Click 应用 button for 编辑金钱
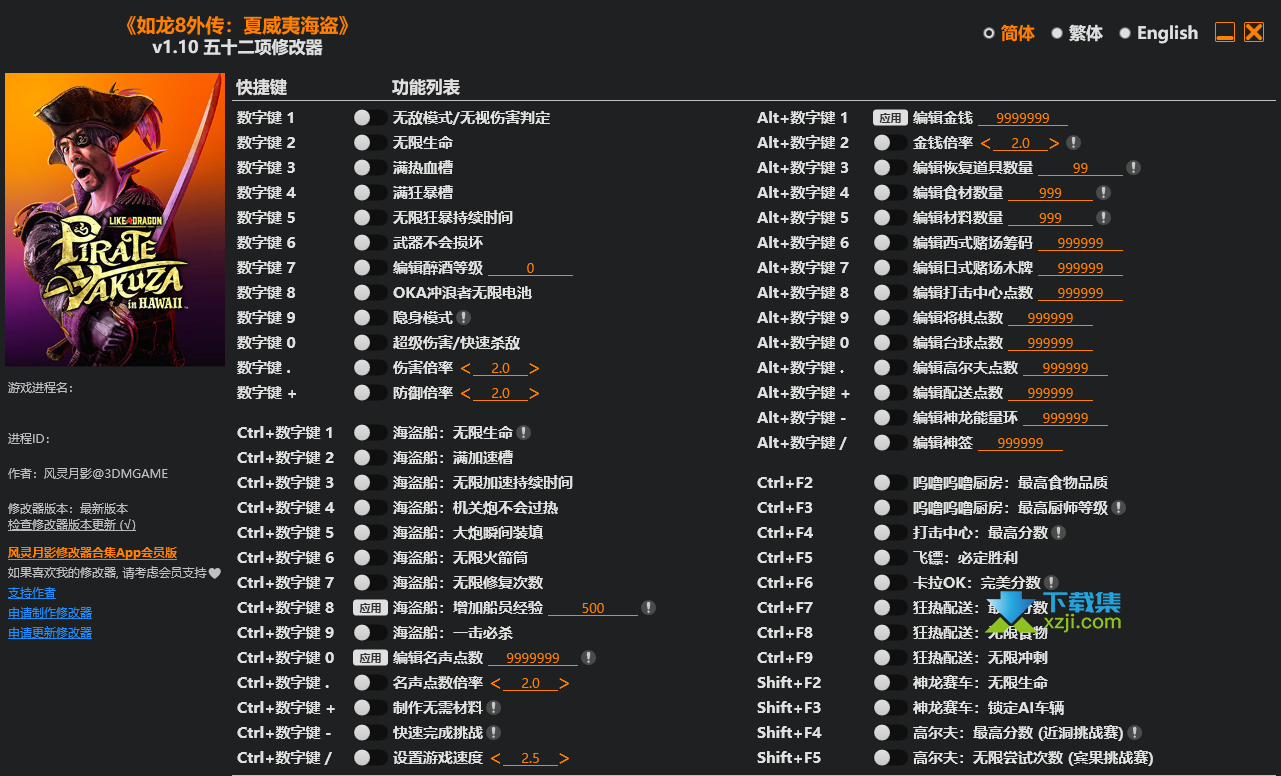Viewport: 1281px width, 776px height. [x=890, y=118]
